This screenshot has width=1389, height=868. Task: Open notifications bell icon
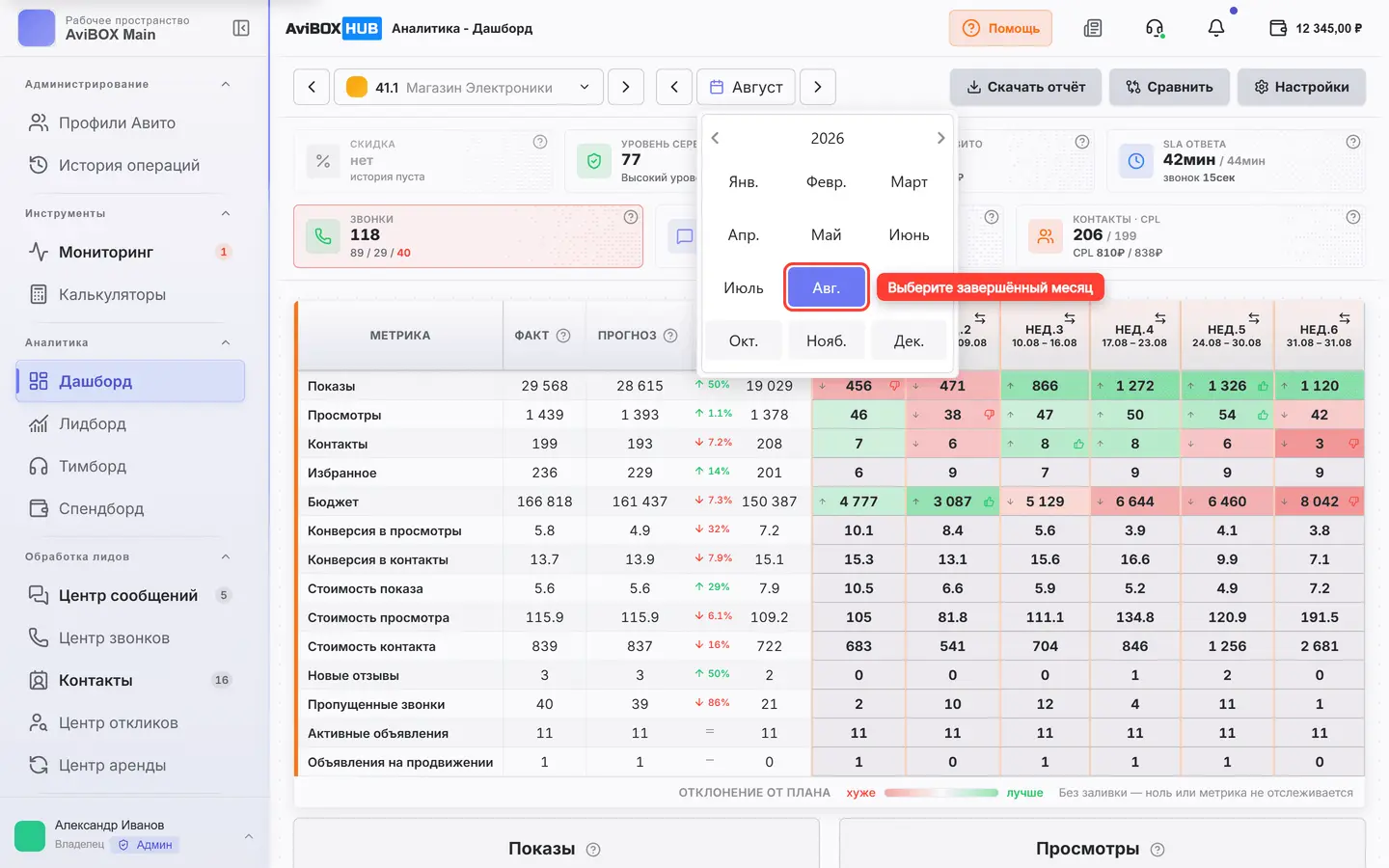pyautogui.click(x=1216, y=28)
